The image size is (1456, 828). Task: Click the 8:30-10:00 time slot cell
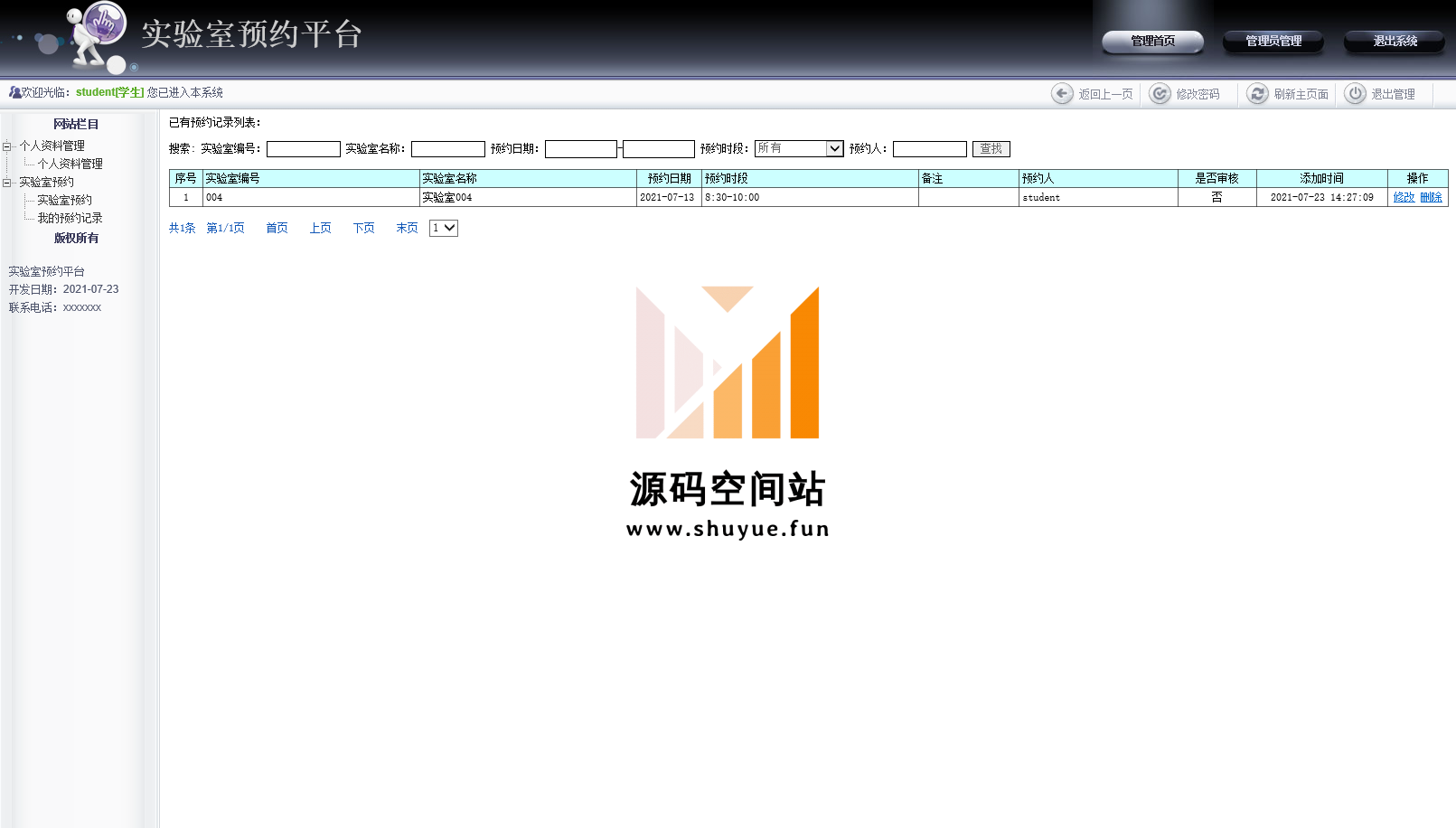[x=810, y=197]
